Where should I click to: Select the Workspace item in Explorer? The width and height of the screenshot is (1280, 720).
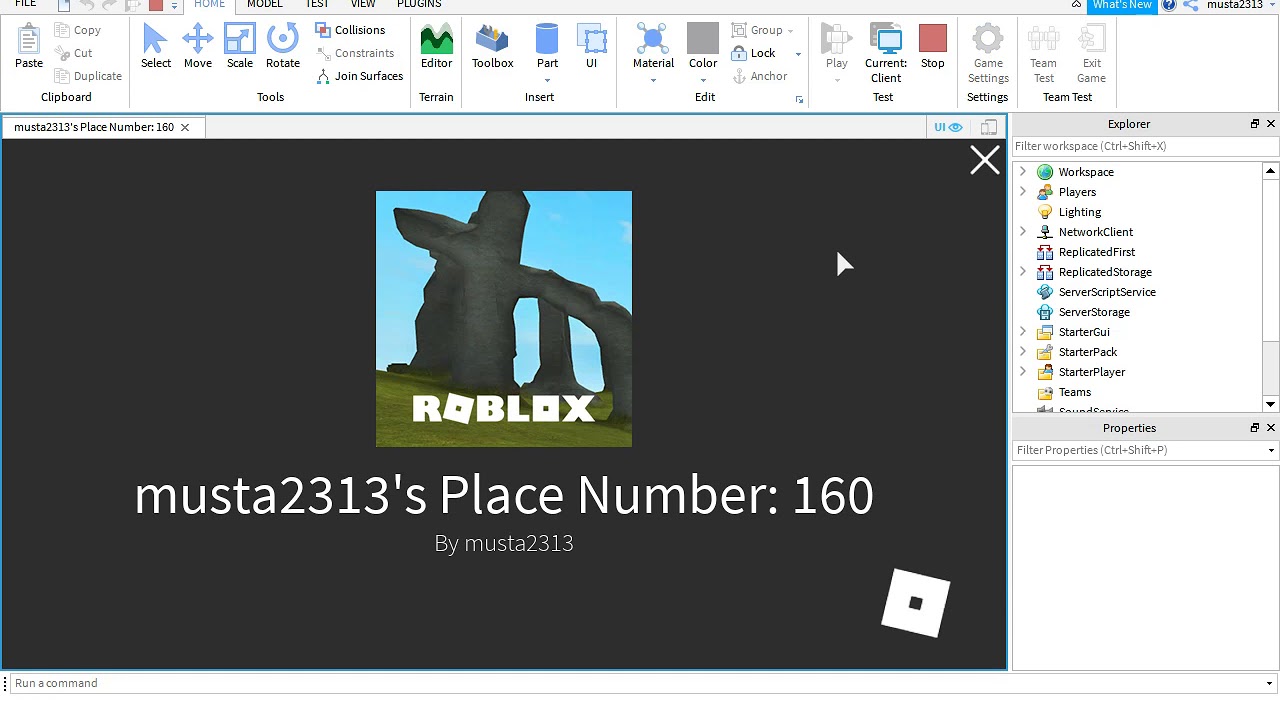tap(1086, 172)
